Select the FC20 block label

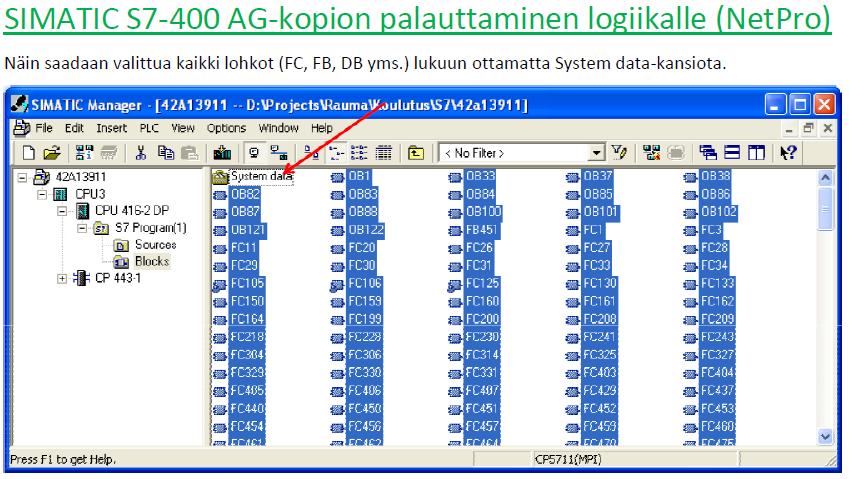tap(362, 248)
